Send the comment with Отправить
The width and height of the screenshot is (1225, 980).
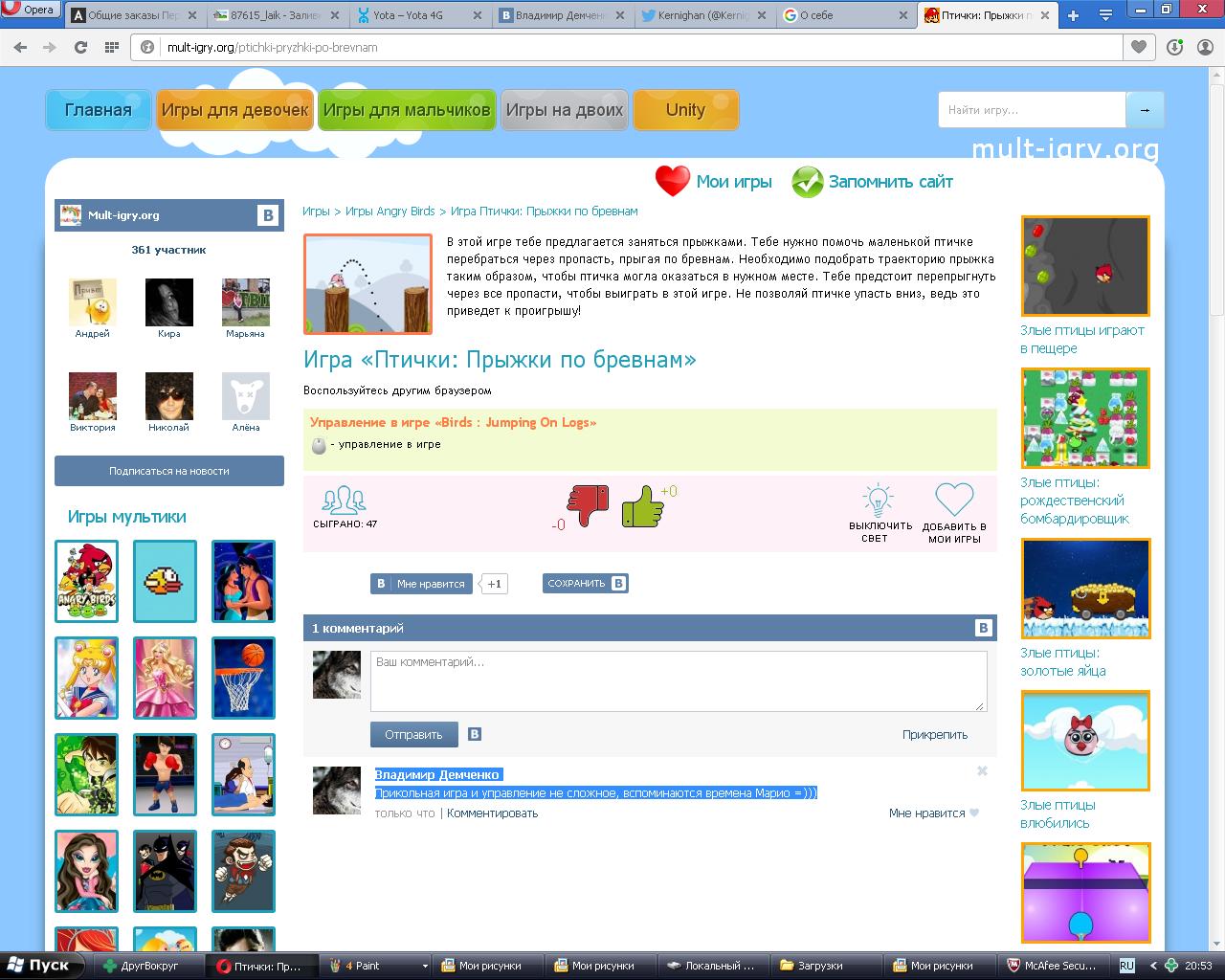[413, 735]
